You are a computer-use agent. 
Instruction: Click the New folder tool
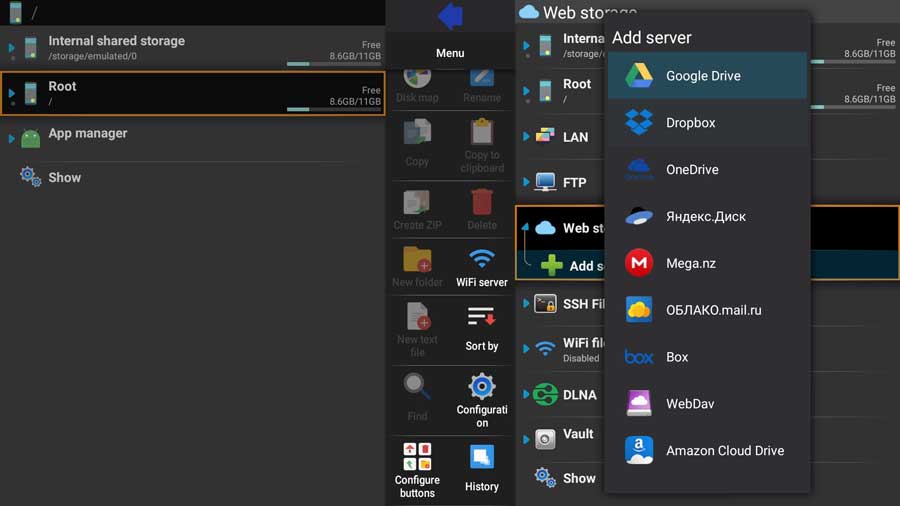417,267
